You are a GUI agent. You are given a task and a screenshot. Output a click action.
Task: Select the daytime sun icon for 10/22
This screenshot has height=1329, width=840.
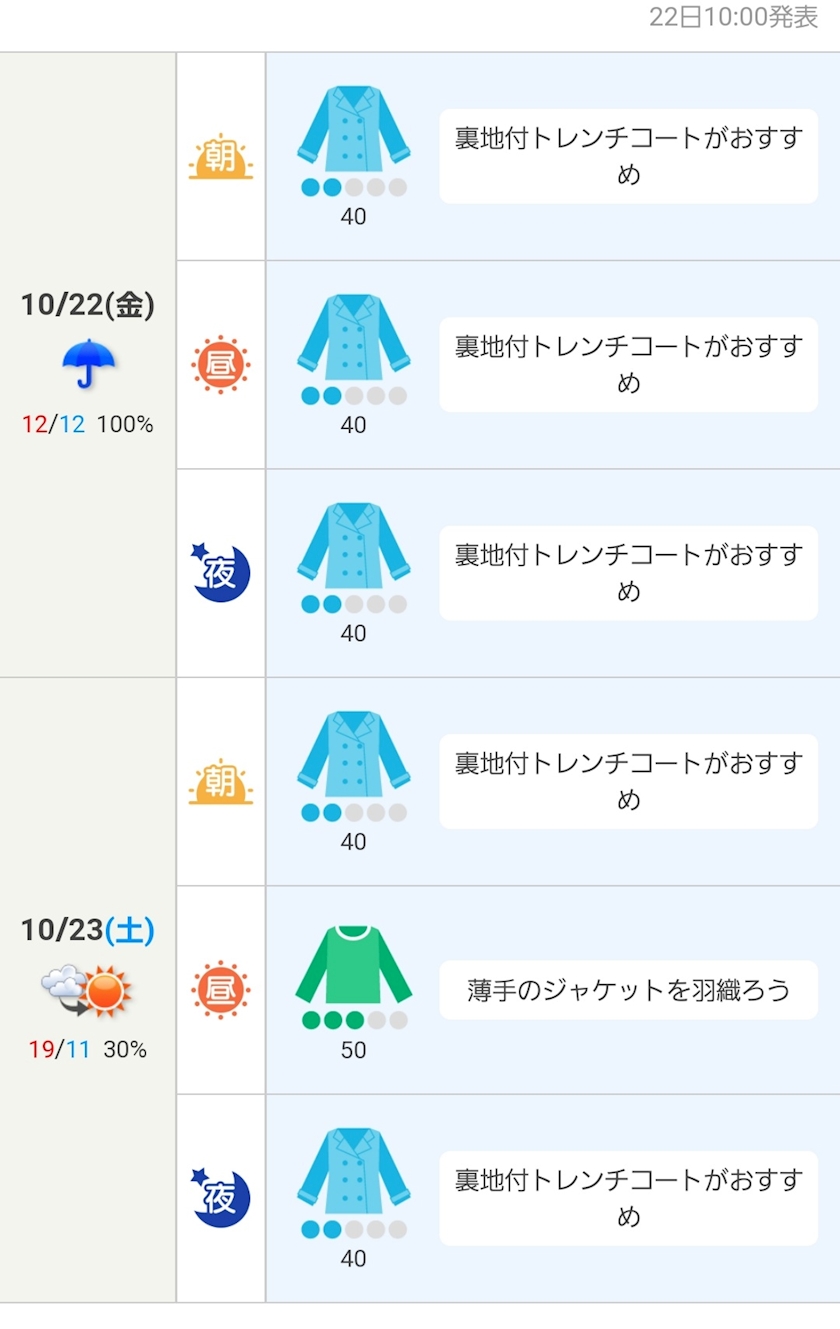221,365
